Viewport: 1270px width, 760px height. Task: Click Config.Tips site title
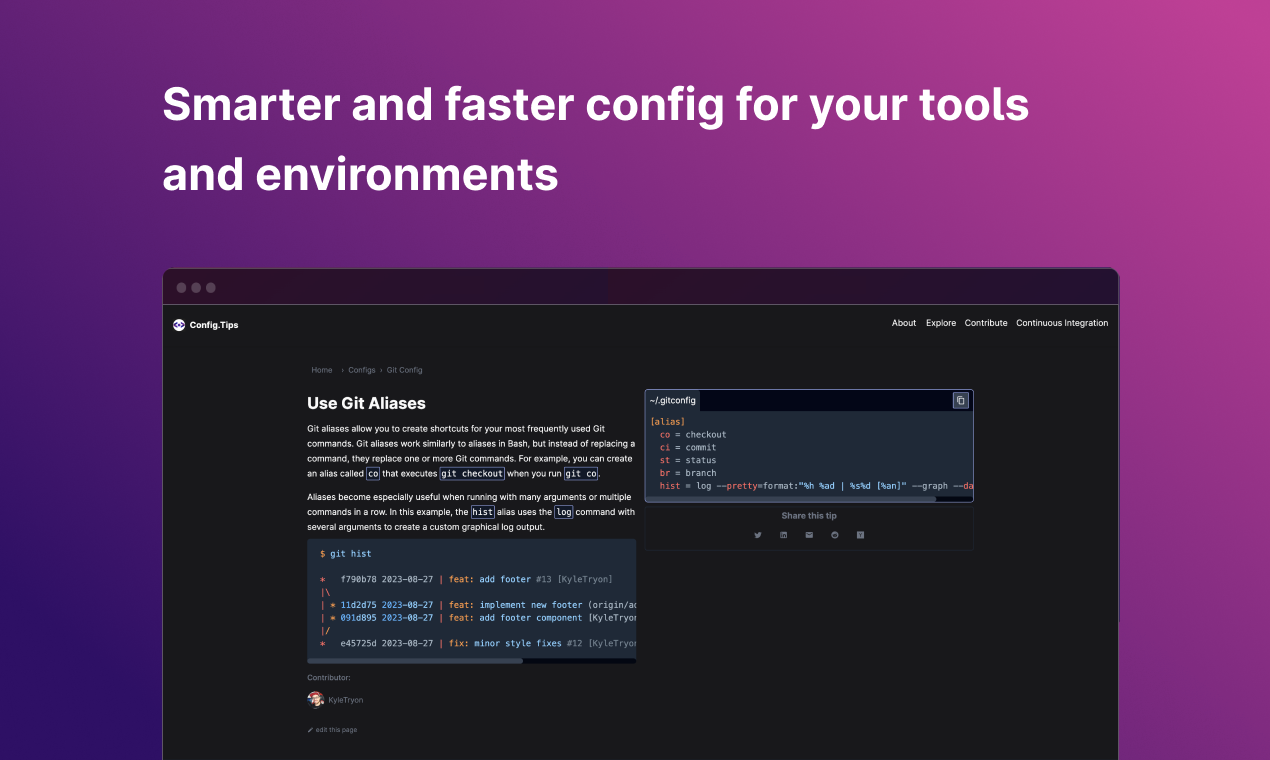click(x=214, y=324)
